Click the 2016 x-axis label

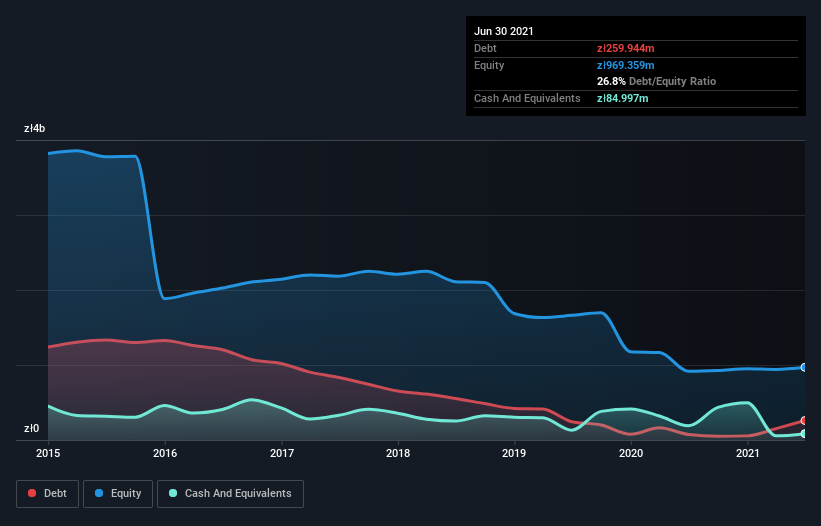[x=165, y=453]
